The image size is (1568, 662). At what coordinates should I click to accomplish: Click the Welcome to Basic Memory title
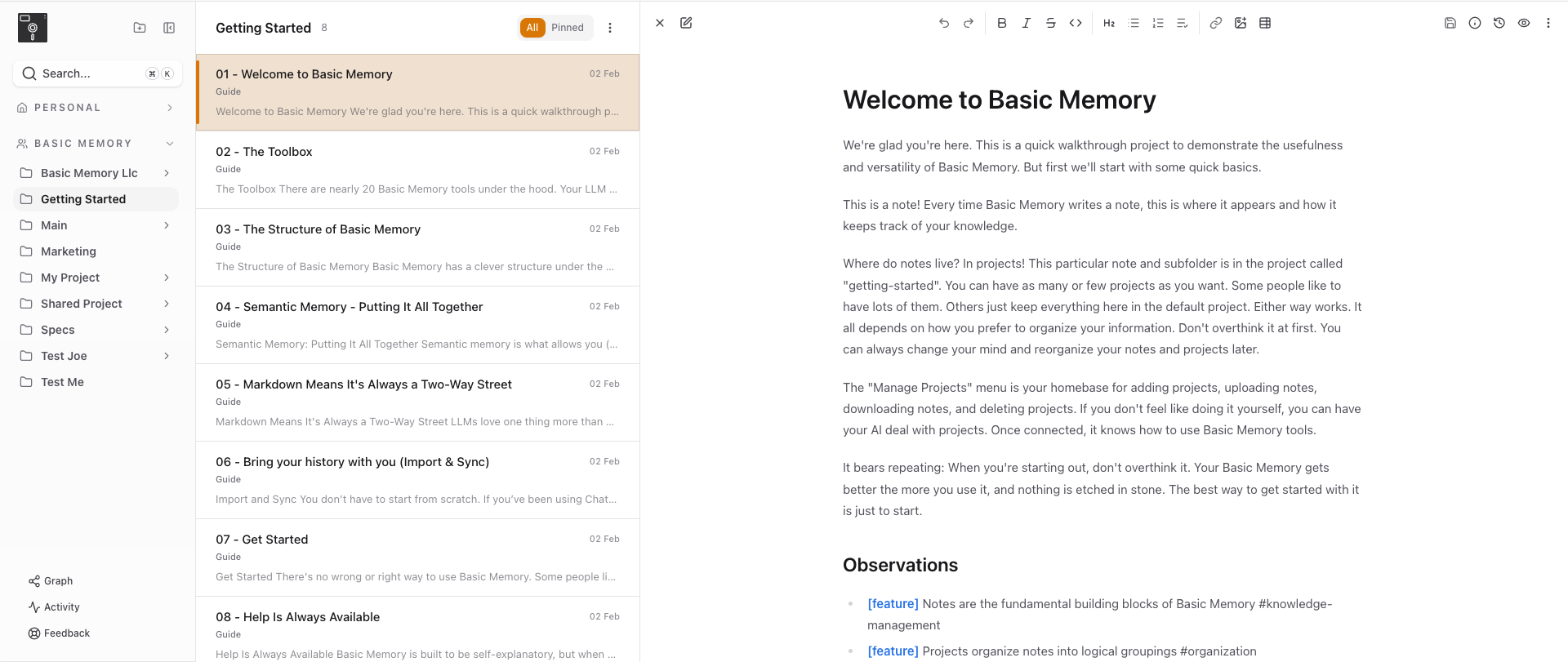(999, 100)
